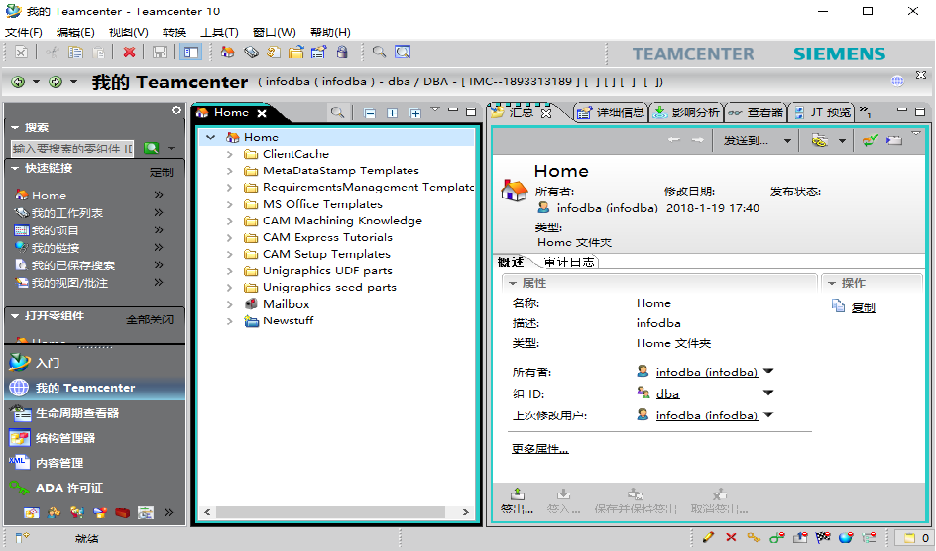Click the refresh checkmark icon in summary toolbar
Image resolution: width=936 pixels, height=551 pixels.
point(870,141)
